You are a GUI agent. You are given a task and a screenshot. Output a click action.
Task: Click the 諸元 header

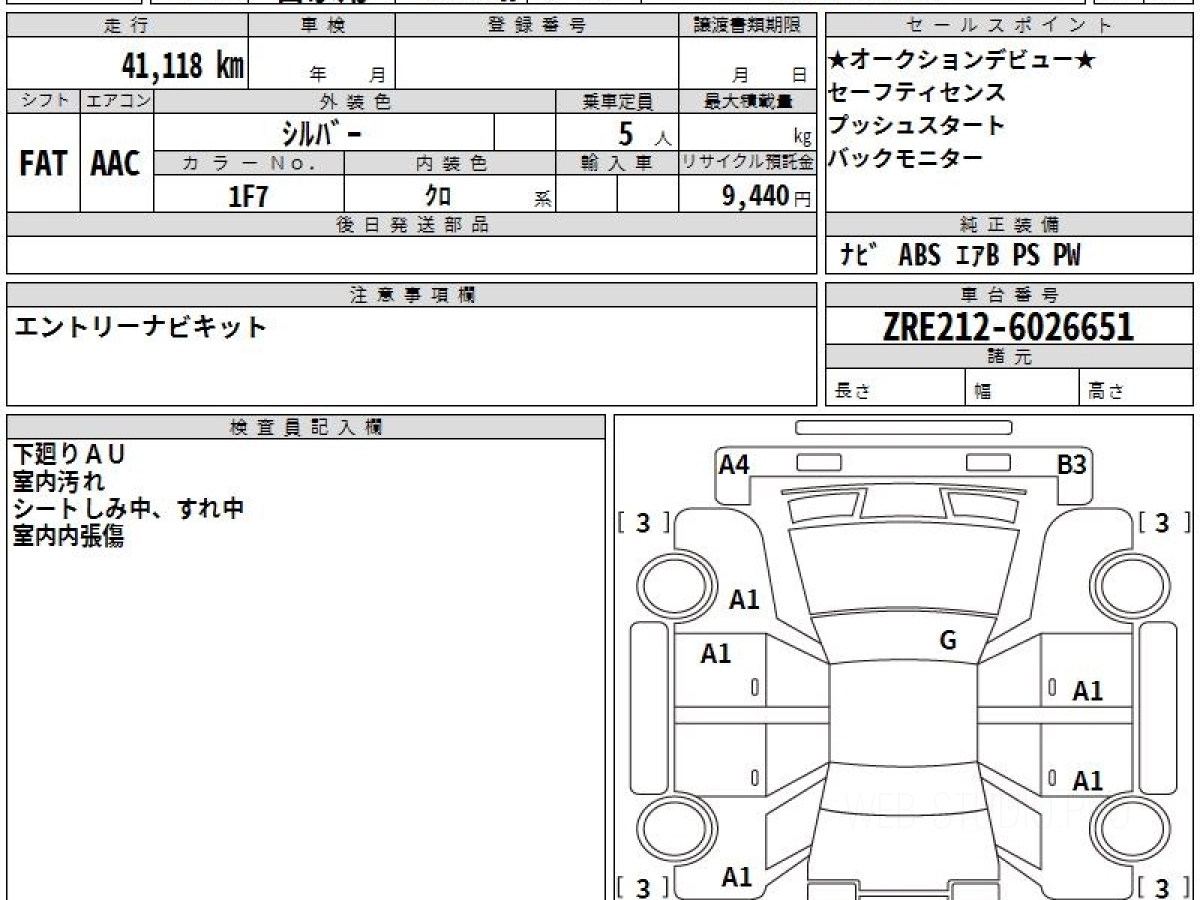point(1009,357)
